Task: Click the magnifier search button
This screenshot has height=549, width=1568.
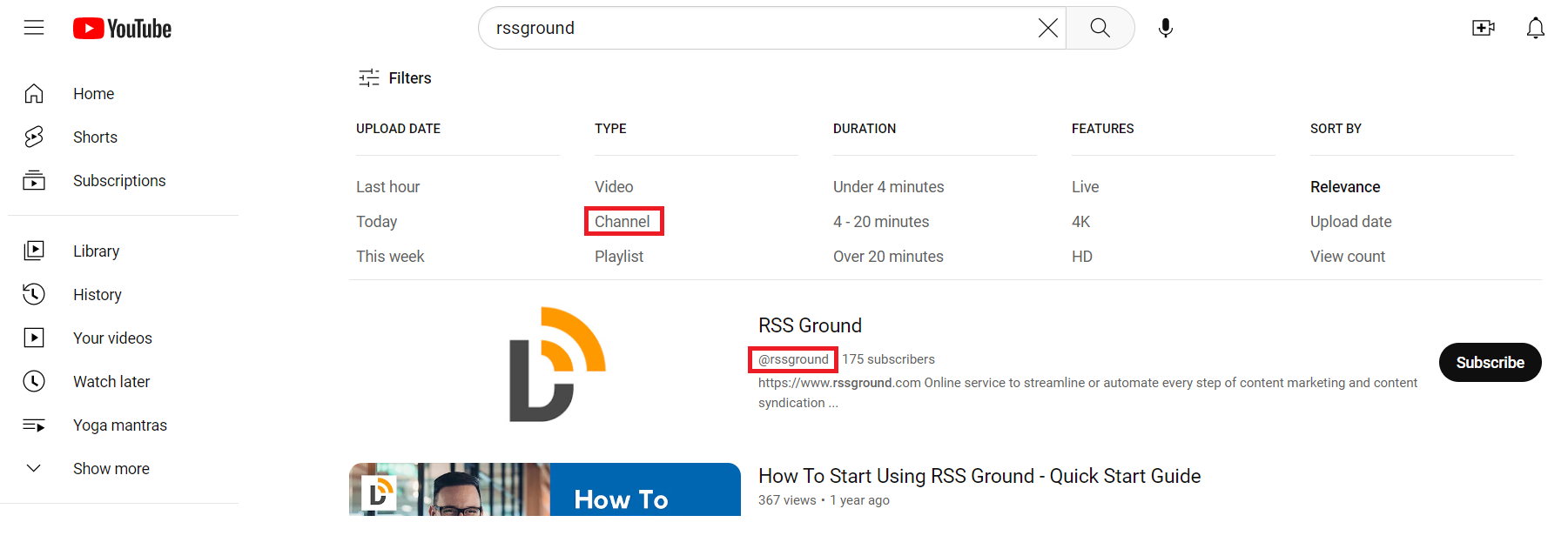Action: pos(1100,28)
